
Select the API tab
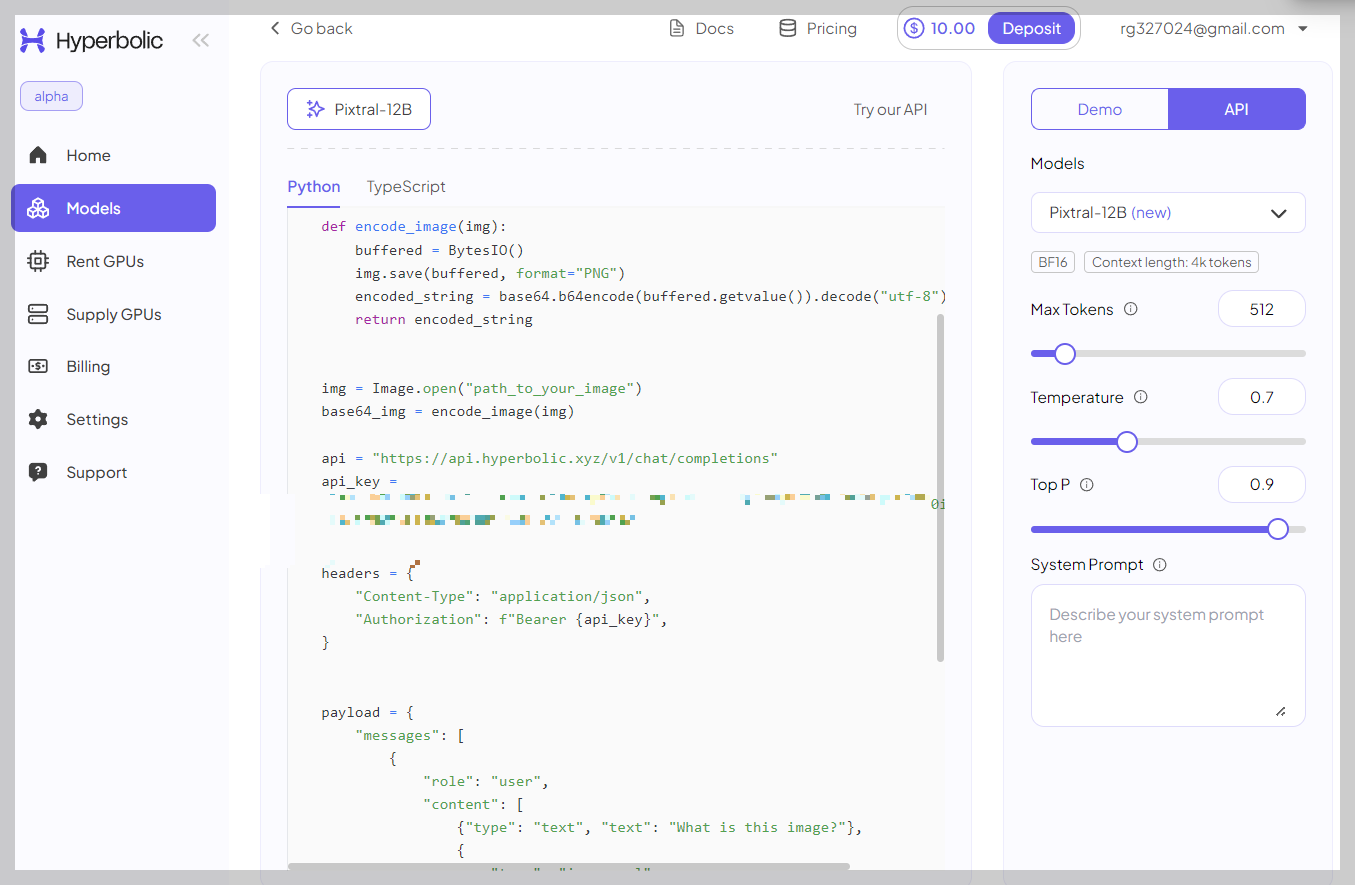point(1237,109)
